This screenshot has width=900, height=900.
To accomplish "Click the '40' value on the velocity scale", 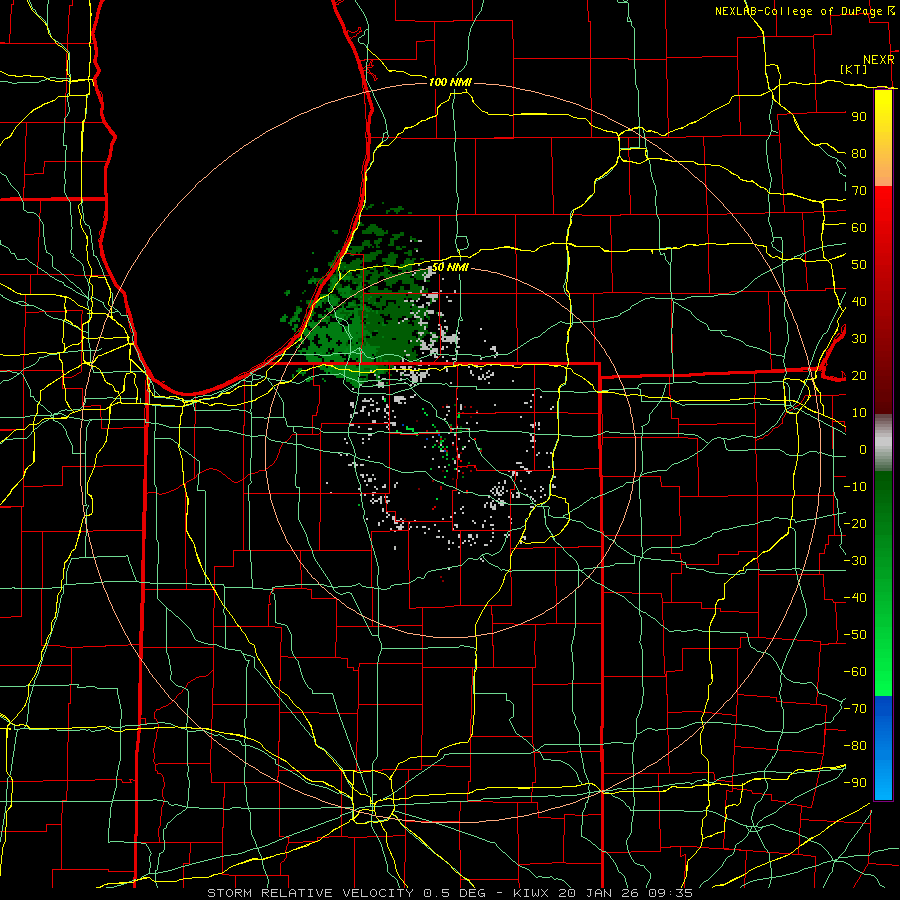I will pos(859,301).
